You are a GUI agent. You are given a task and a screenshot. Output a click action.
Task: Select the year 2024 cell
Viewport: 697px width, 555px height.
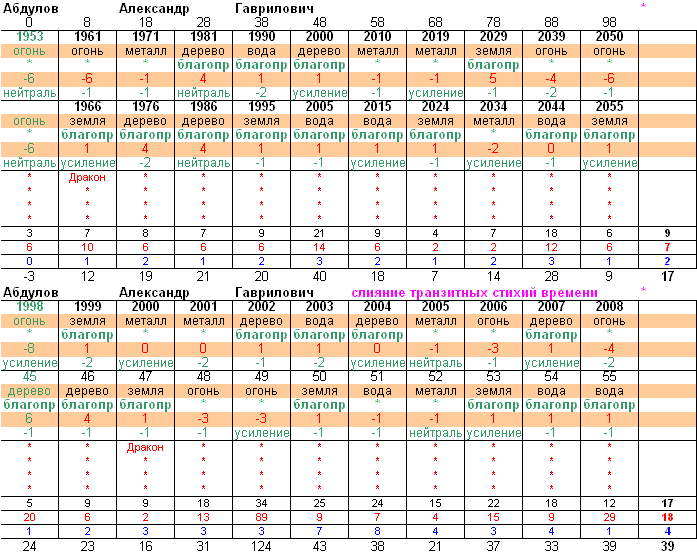click(x=435, y=107)
